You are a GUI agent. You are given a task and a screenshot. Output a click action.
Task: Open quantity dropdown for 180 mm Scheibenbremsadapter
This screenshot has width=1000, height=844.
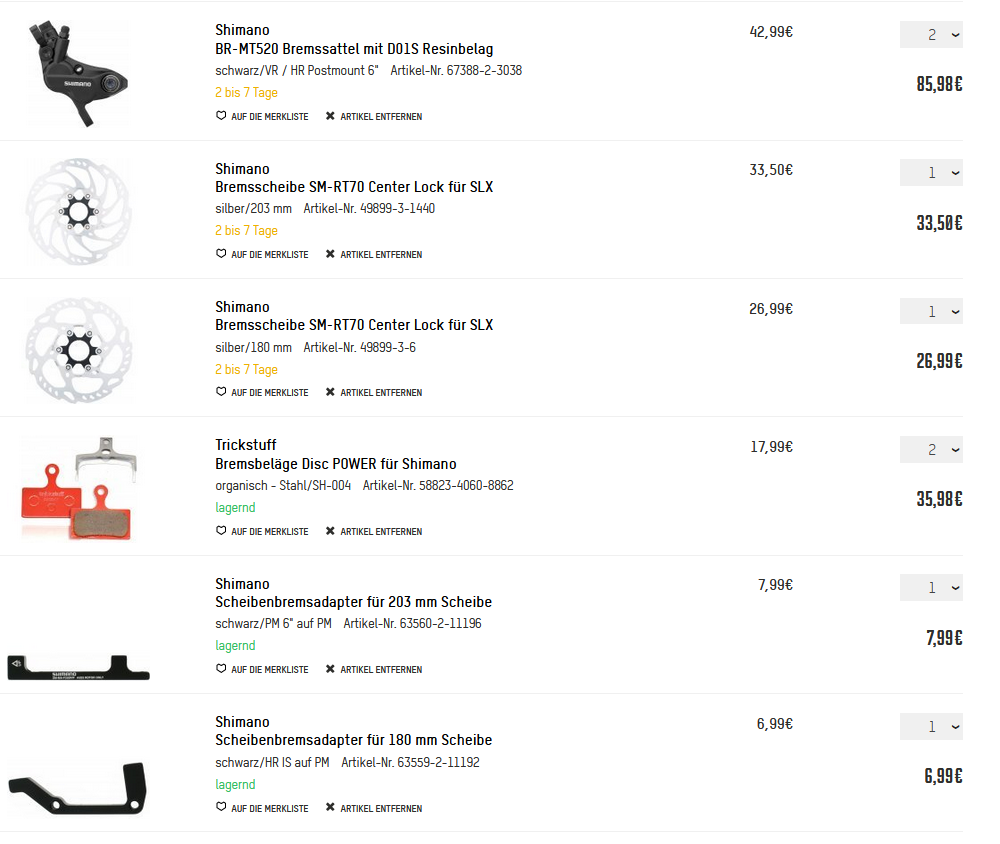(x=931, y=727)
